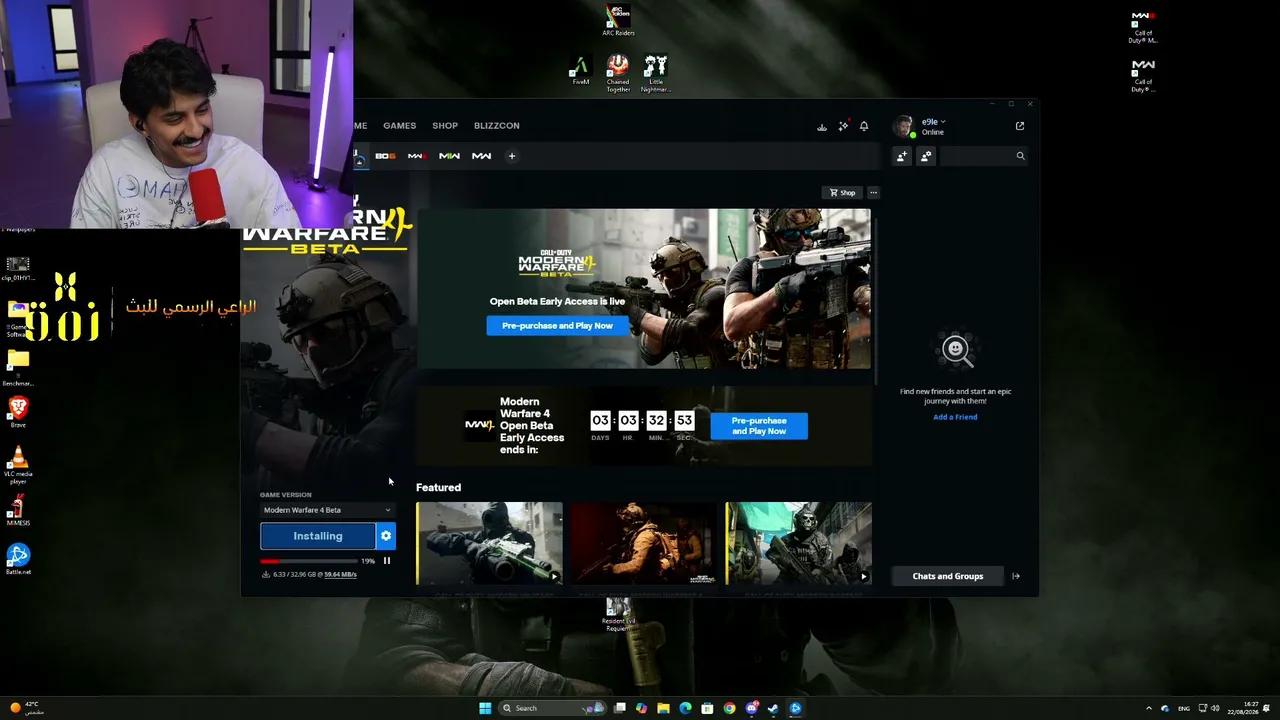Click the e9le profile avatar
This screenshot has width=1280, height=720.
pos(903,126)
